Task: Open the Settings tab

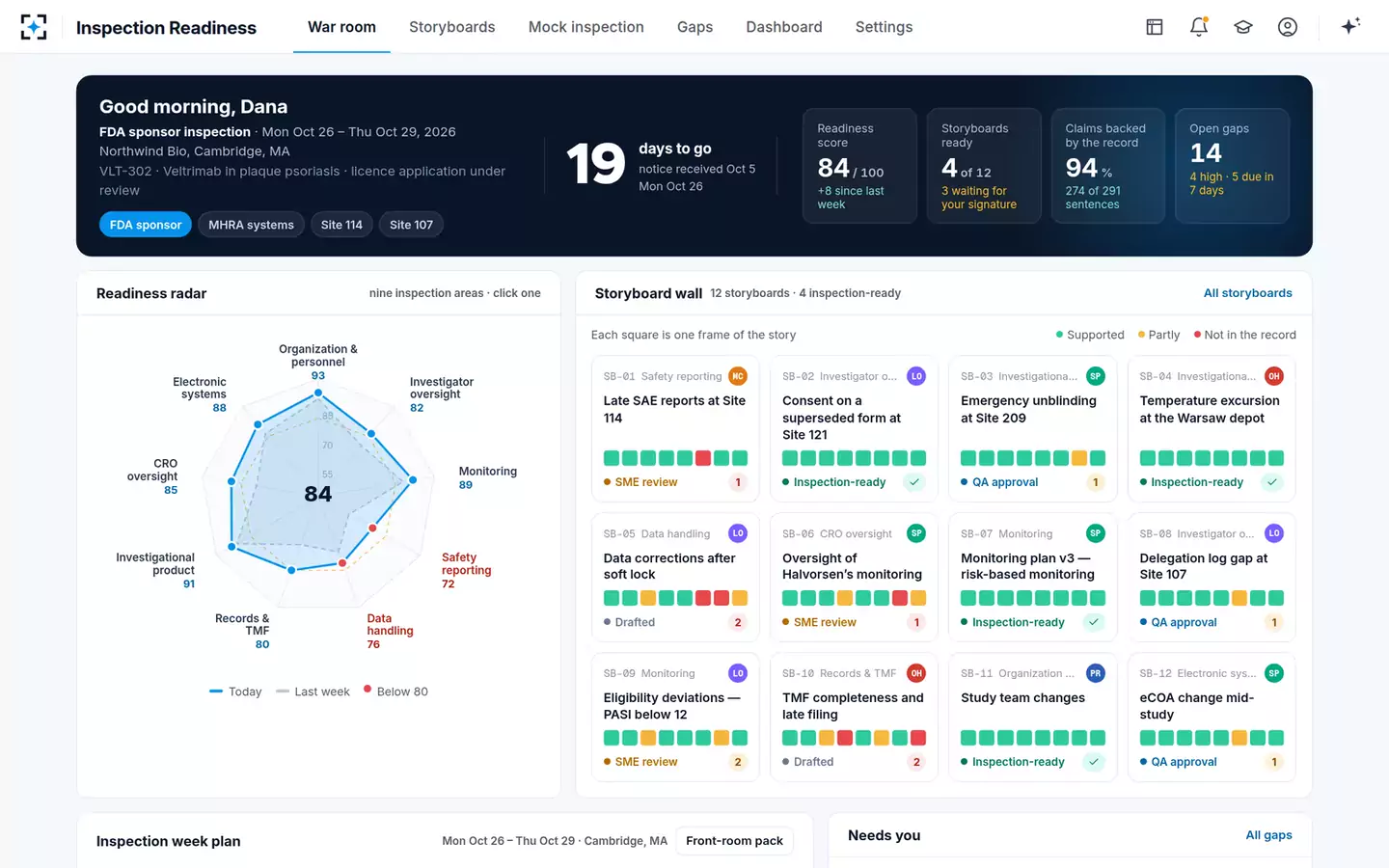Action: (884, 27)
